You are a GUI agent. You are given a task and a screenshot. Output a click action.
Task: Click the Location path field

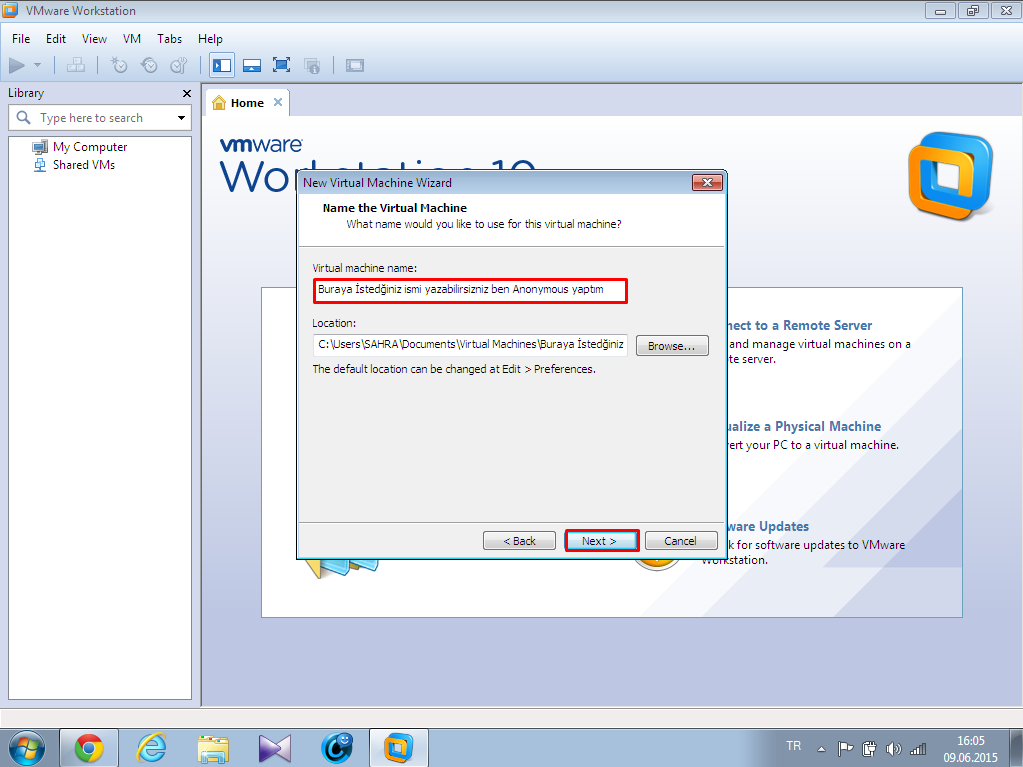(470, 345)
